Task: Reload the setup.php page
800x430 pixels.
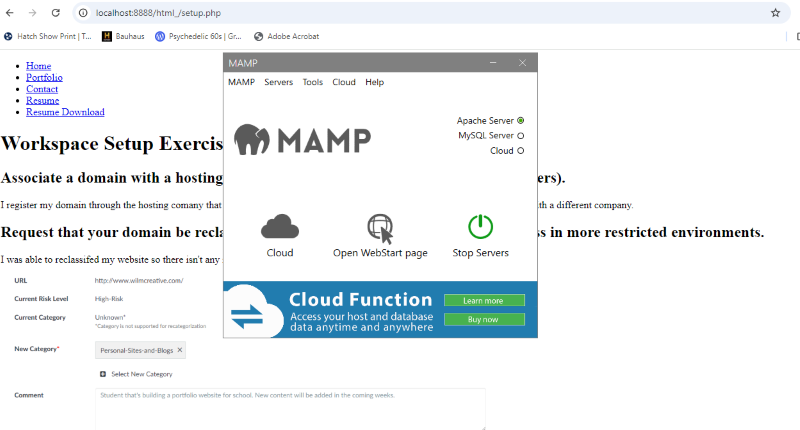Action: tap(56, 13)
